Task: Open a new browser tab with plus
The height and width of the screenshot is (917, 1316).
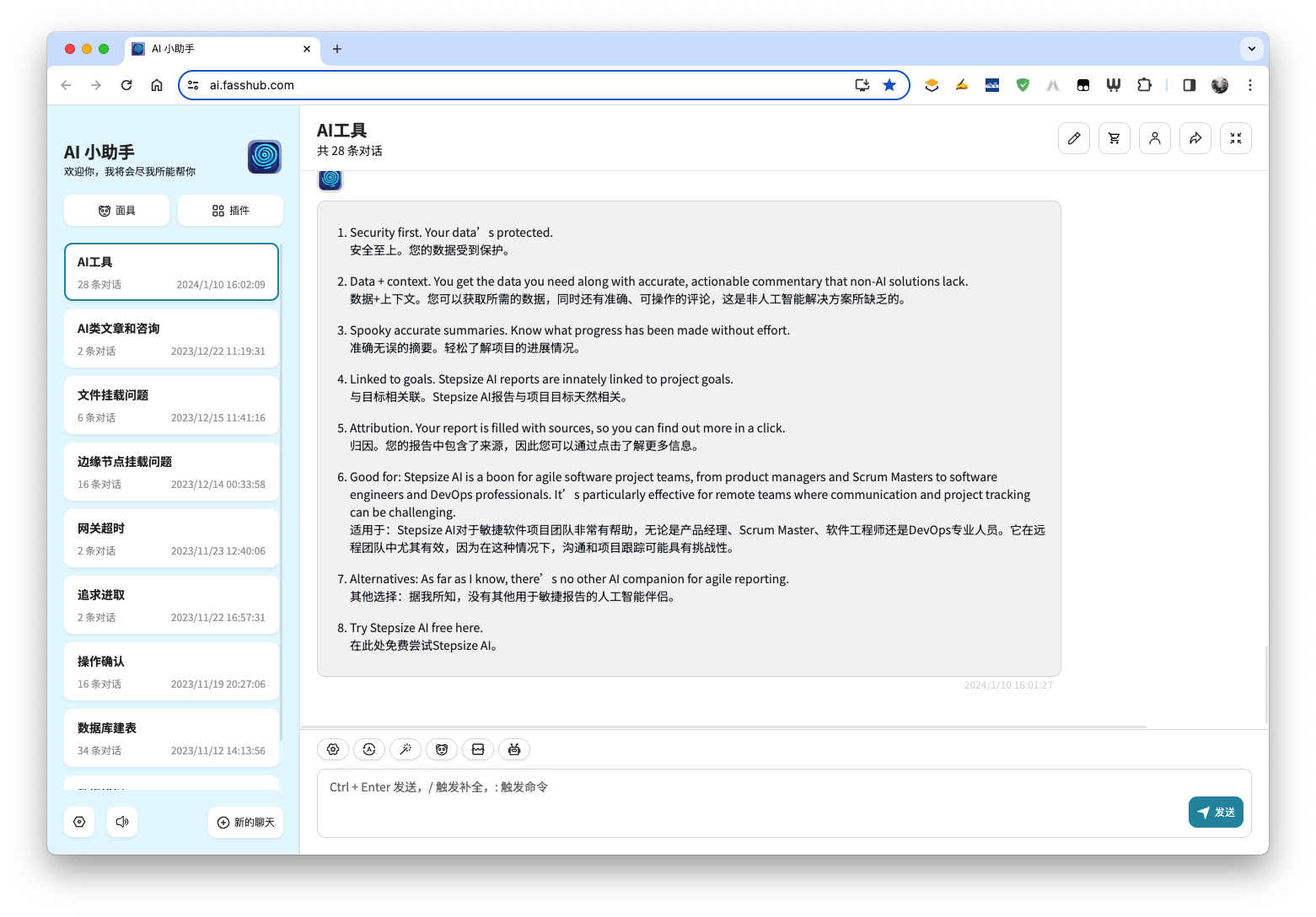Action: [x=337, y=49]
